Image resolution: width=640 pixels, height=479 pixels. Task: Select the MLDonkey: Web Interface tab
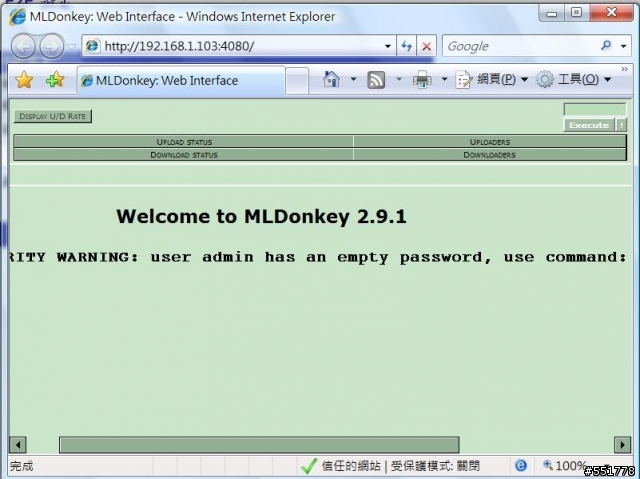coord(181,80)
